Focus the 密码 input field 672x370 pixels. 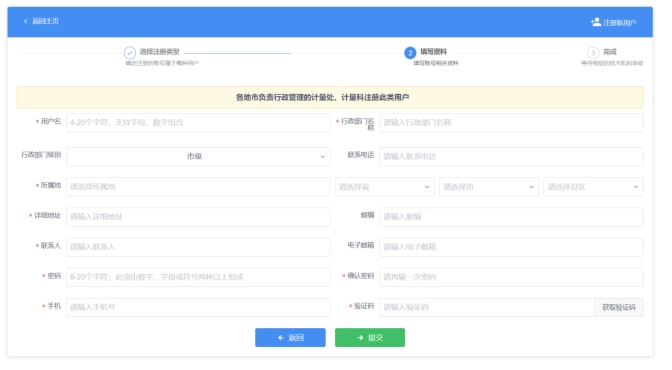198,277
